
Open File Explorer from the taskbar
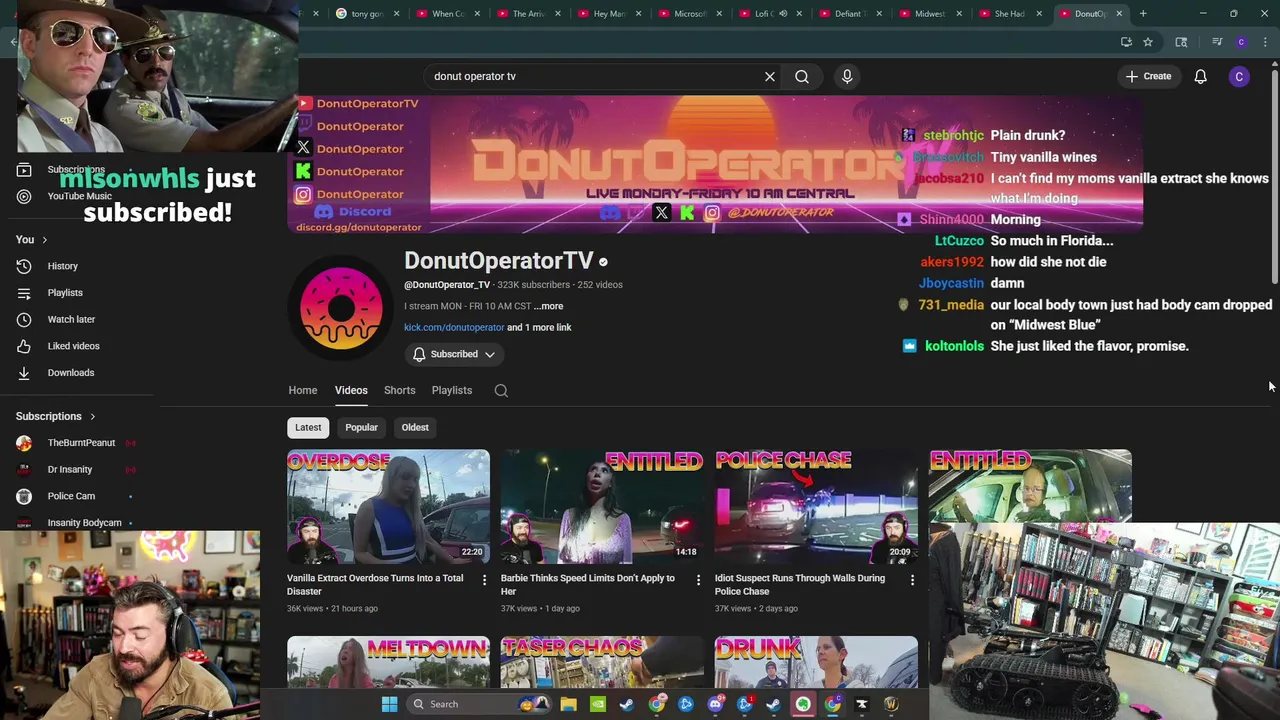pos(568,704)
